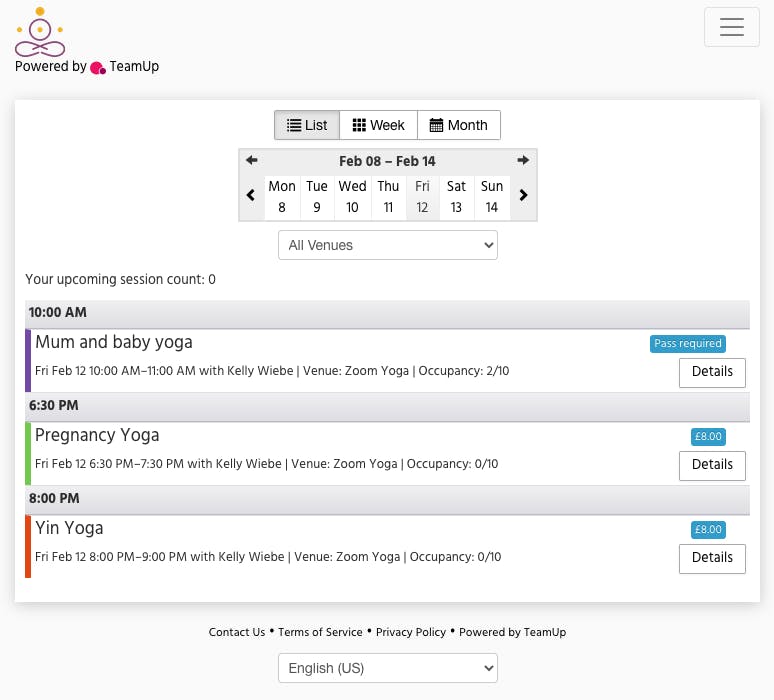
Task: Open Details for Pregnancy Yoga
Action: [x=712, y=466]
